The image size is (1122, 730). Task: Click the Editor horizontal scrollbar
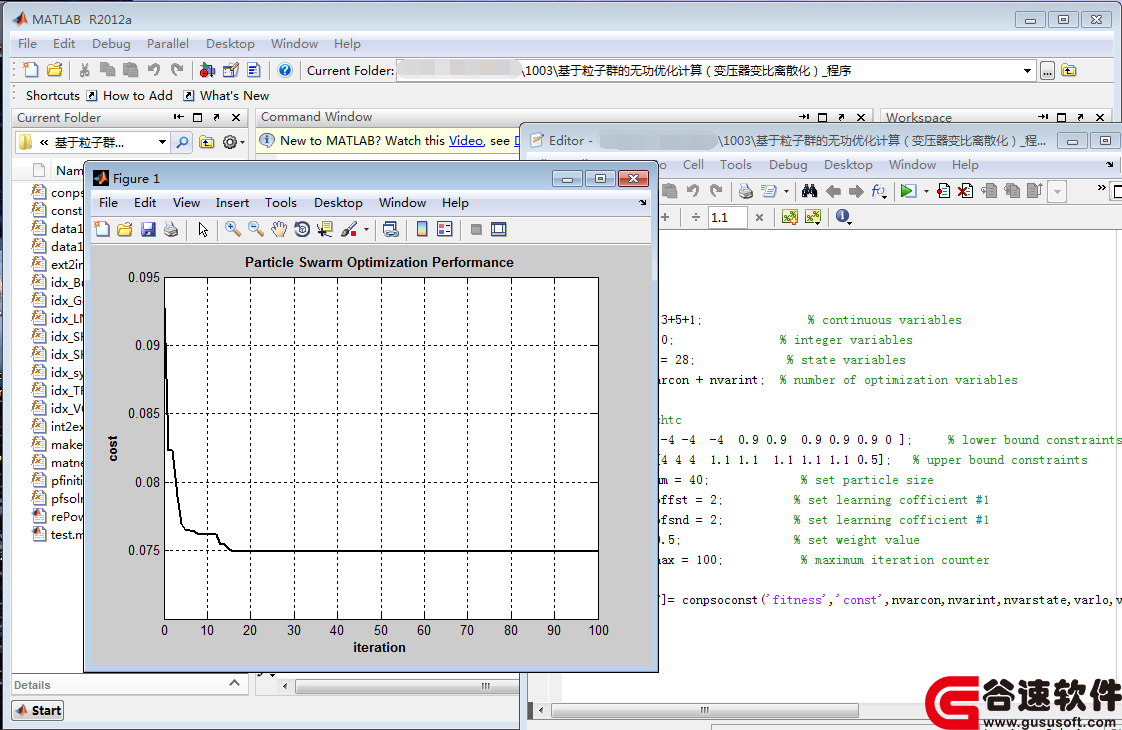pyautogui.click(x=704, y=710)
